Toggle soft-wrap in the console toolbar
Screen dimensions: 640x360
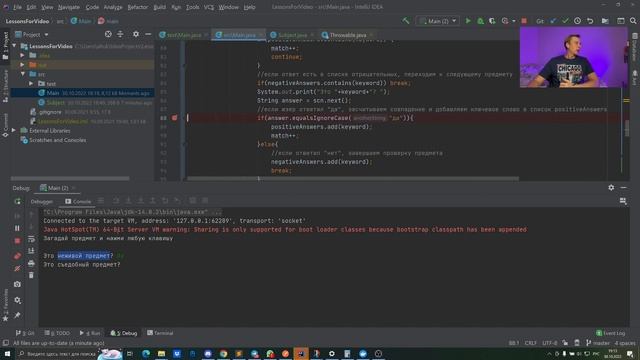31,239
